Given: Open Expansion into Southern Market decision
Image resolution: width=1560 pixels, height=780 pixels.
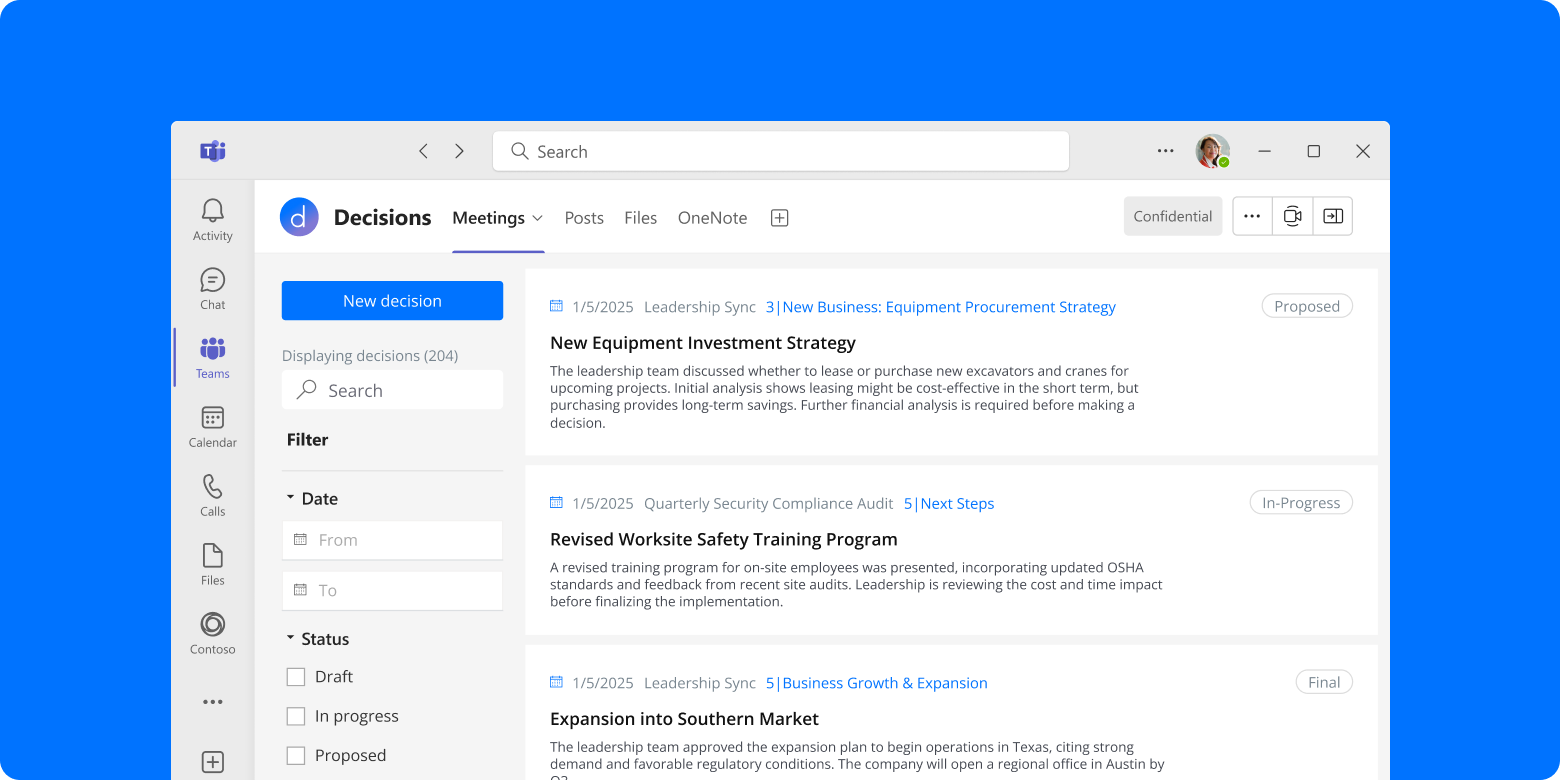Looking at the screenshot, I should click(684, 719).
